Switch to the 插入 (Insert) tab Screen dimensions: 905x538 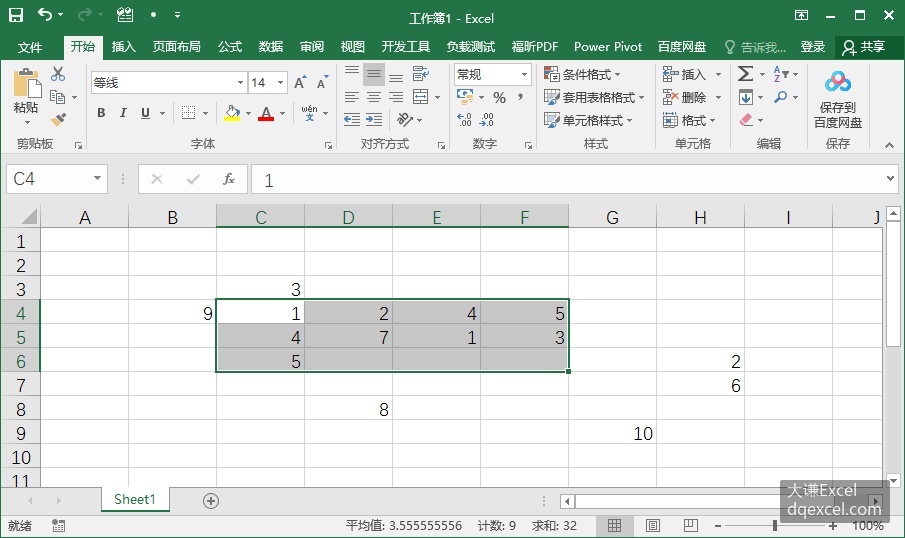[123, 47]
